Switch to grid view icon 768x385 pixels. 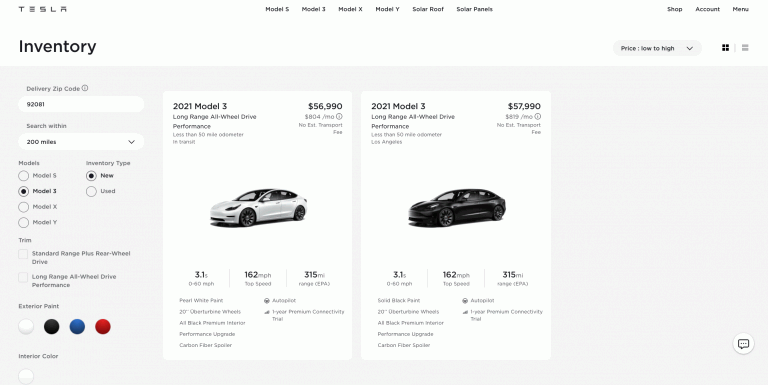[x=725, y=48]
